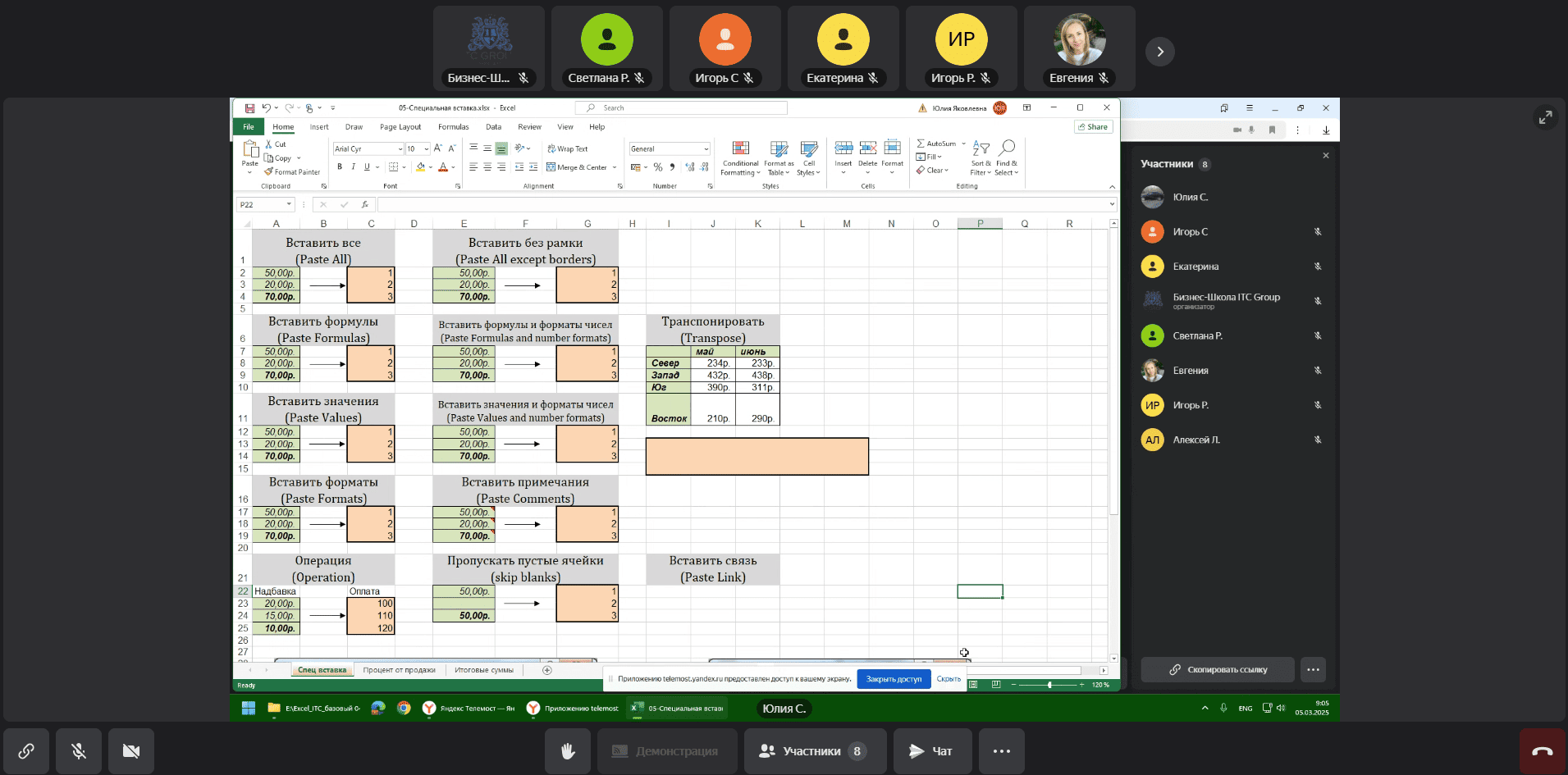Toggle the microphone mute button

tap(79, 750)
